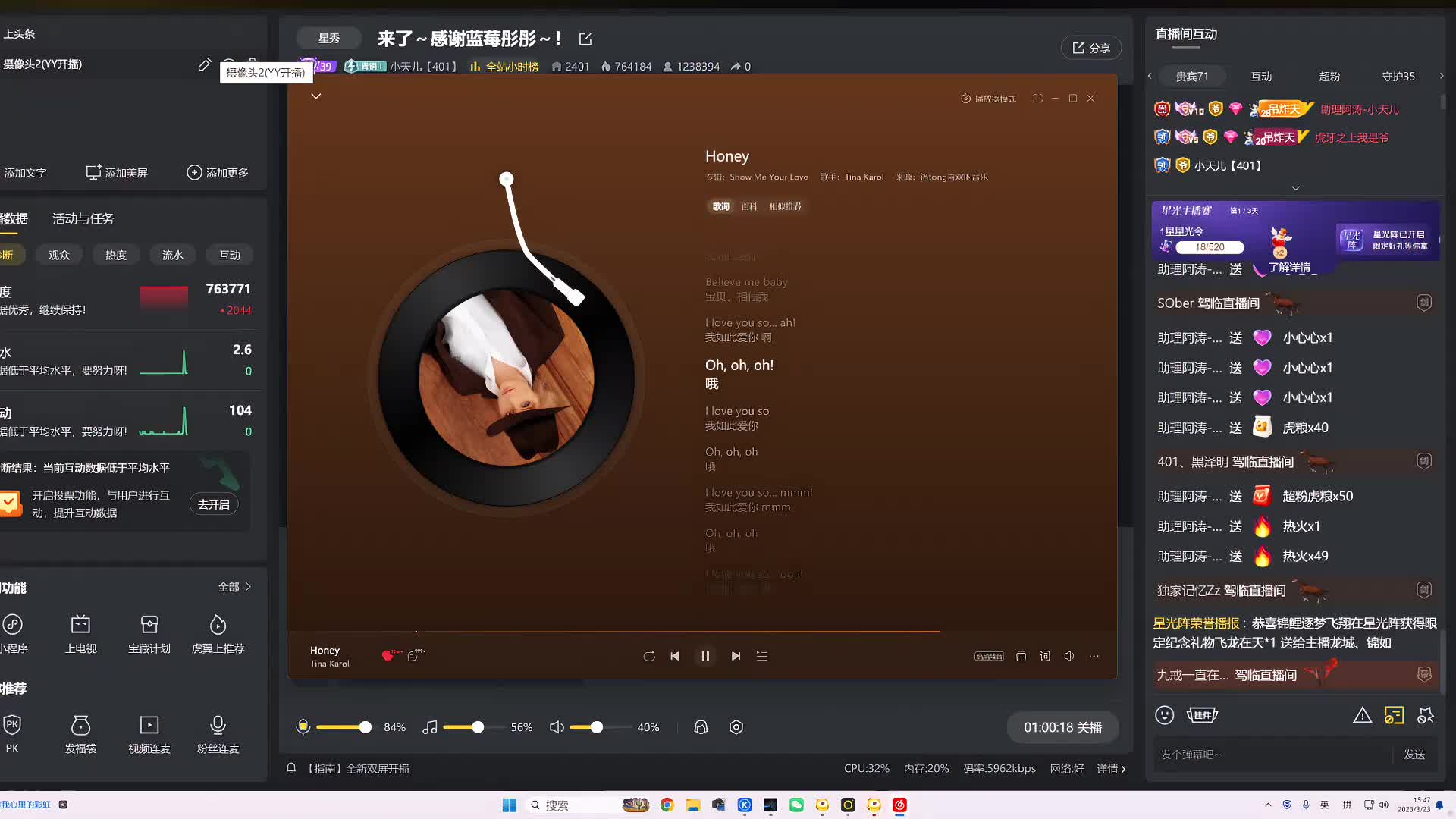Image resolution: width=1456 pixels, height=819 pixels.
Task: Click 去开启 button for voting feature
Action: pos(214,504)
